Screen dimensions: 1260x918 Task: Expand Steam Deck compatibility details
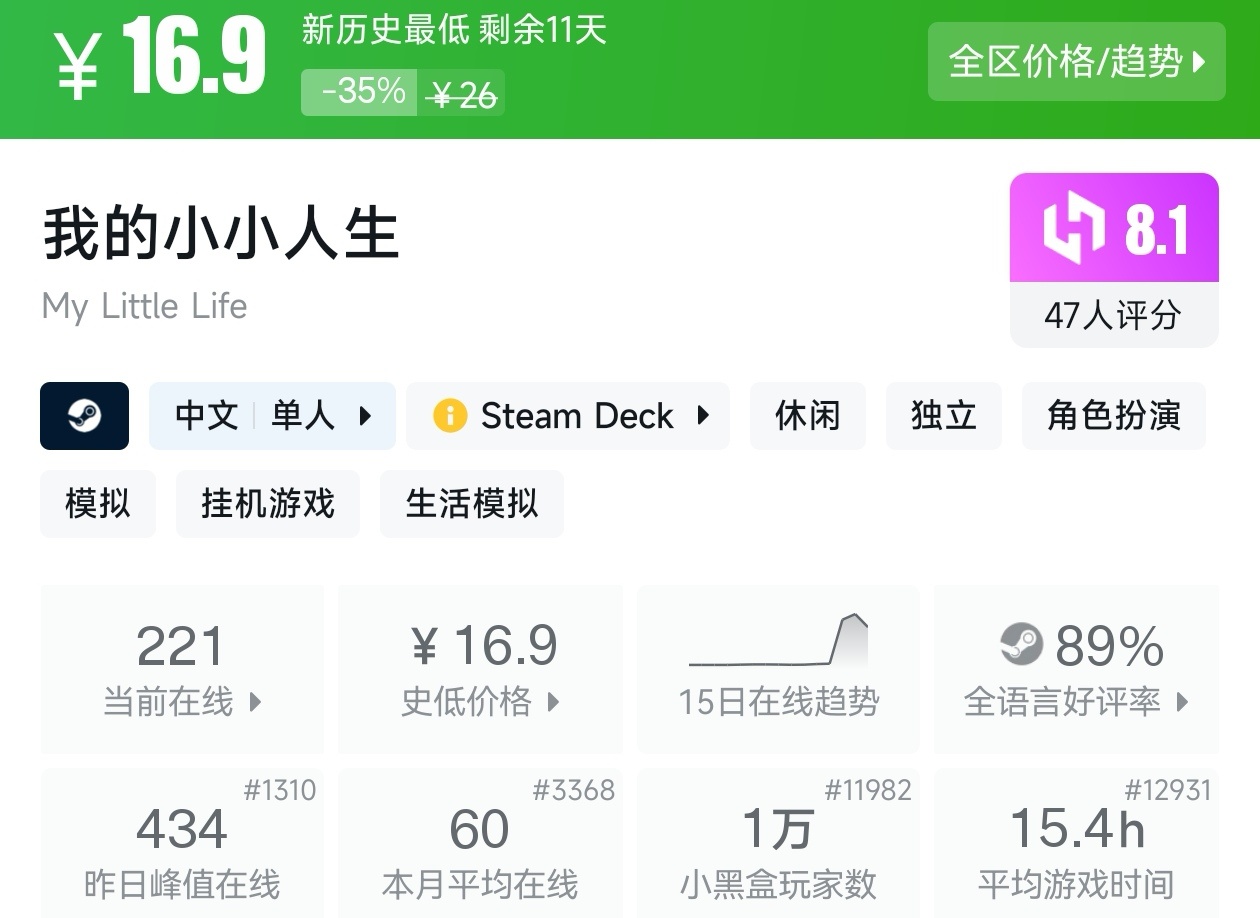pos(568,416)
